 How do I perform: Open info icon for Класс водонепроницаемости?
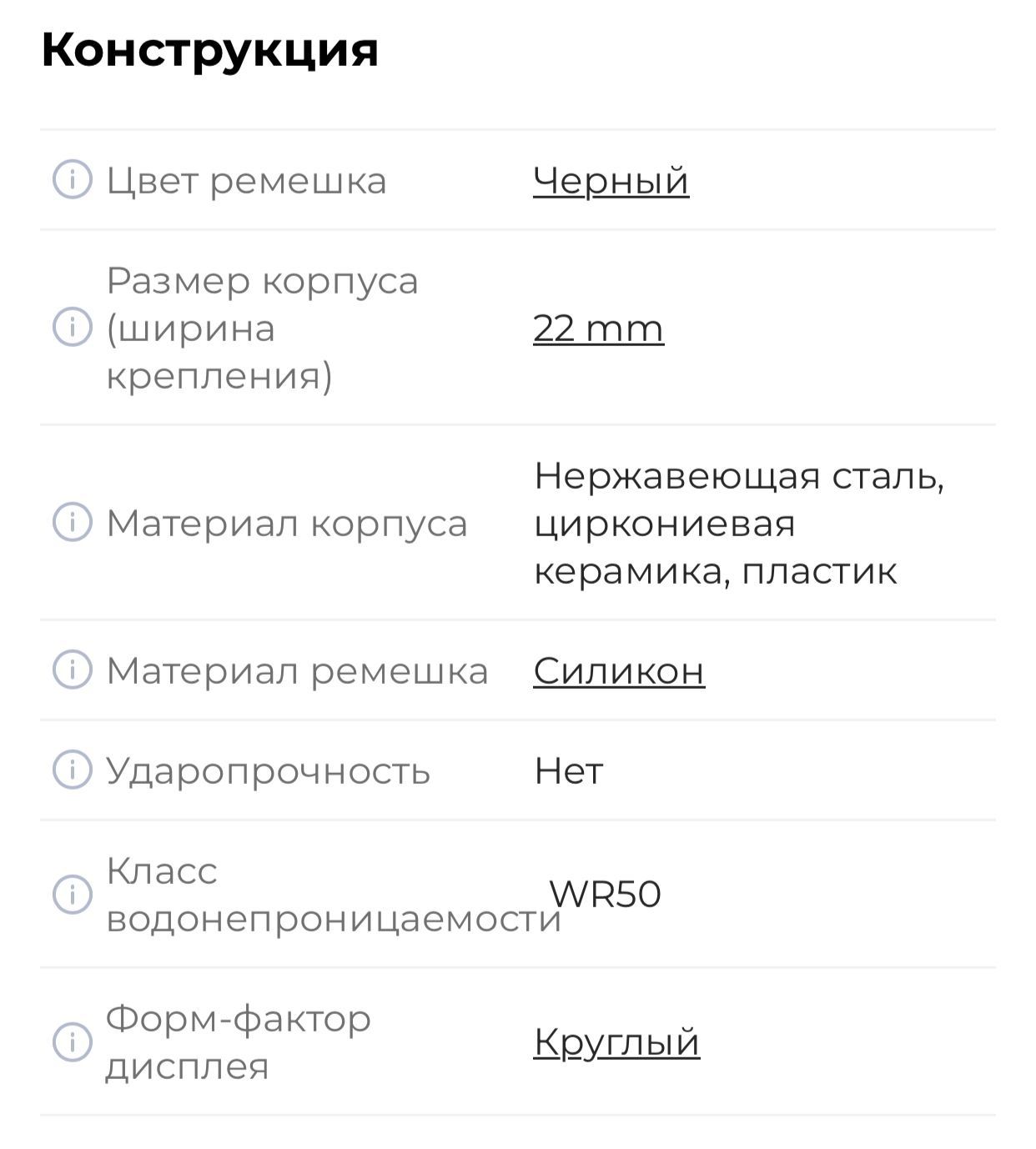coord(73,894)
